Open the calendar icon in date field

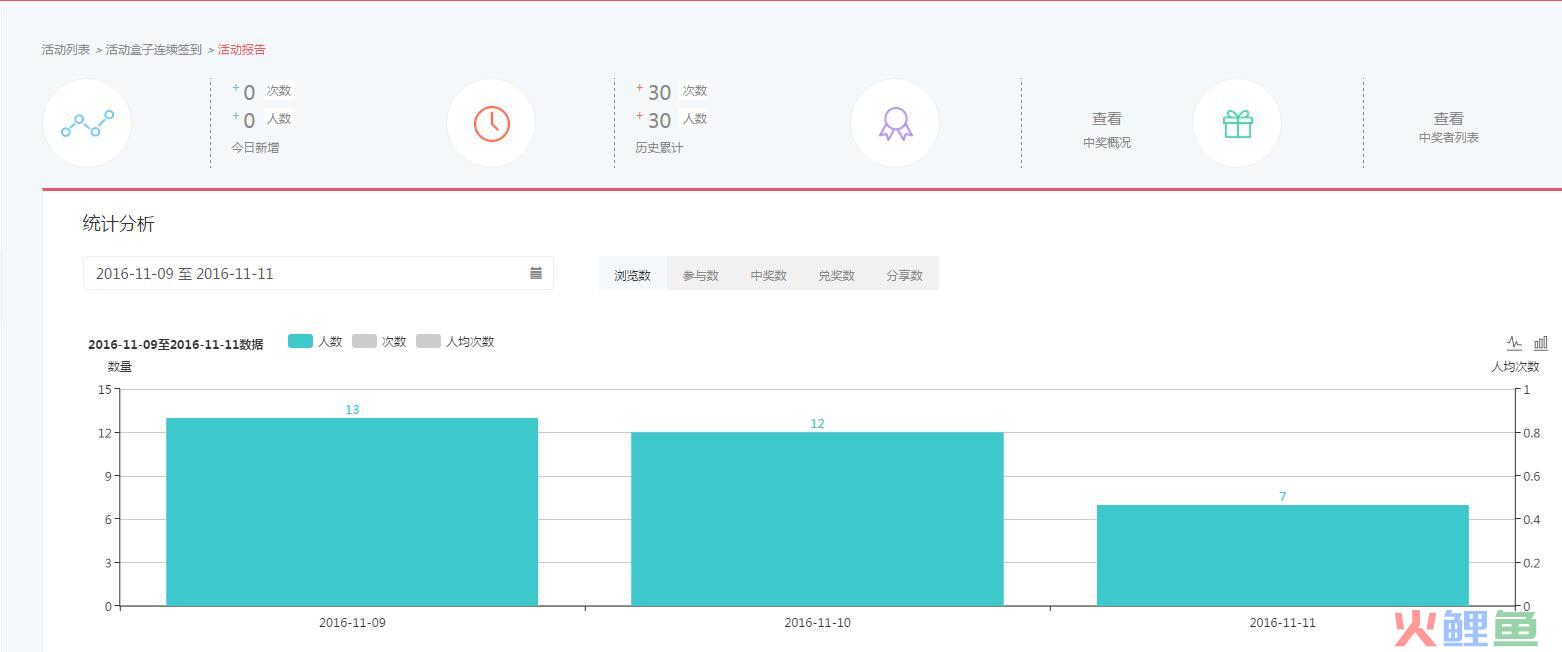536,273
